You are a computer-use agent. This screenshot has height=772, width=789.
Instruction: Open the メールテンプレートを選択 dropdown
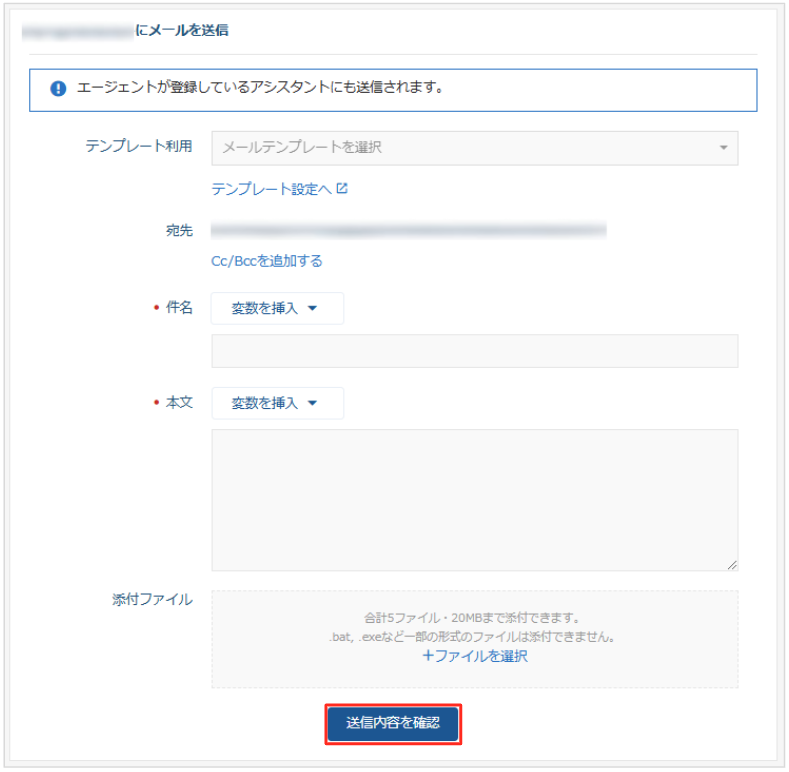(x=474, y=148)
